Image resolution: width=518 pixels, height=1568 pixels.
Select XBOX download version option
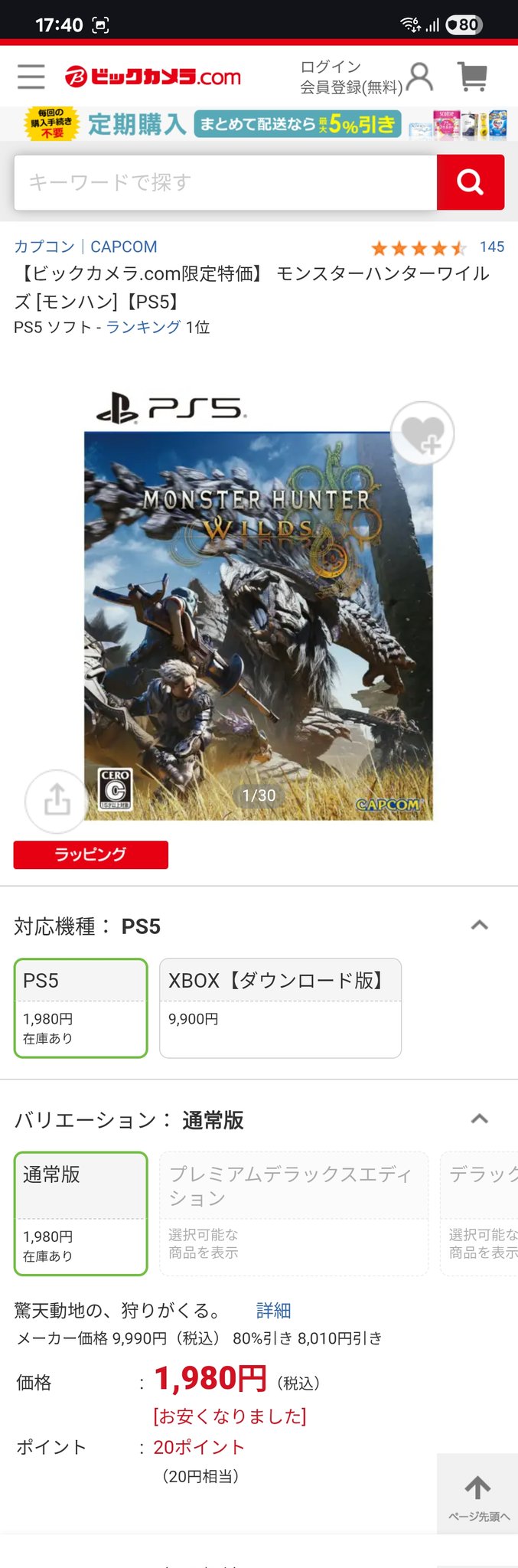click(280, 1008)
